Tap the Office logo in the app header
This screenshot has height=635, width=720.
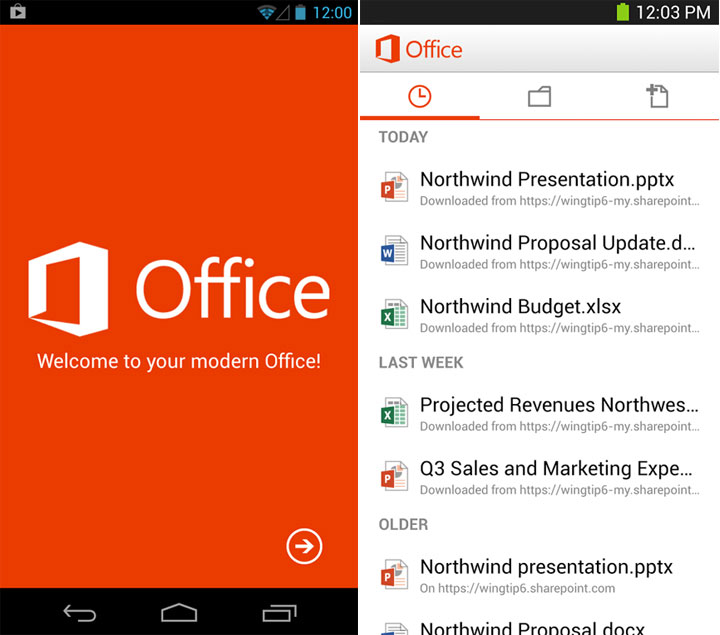pos(418,49)
